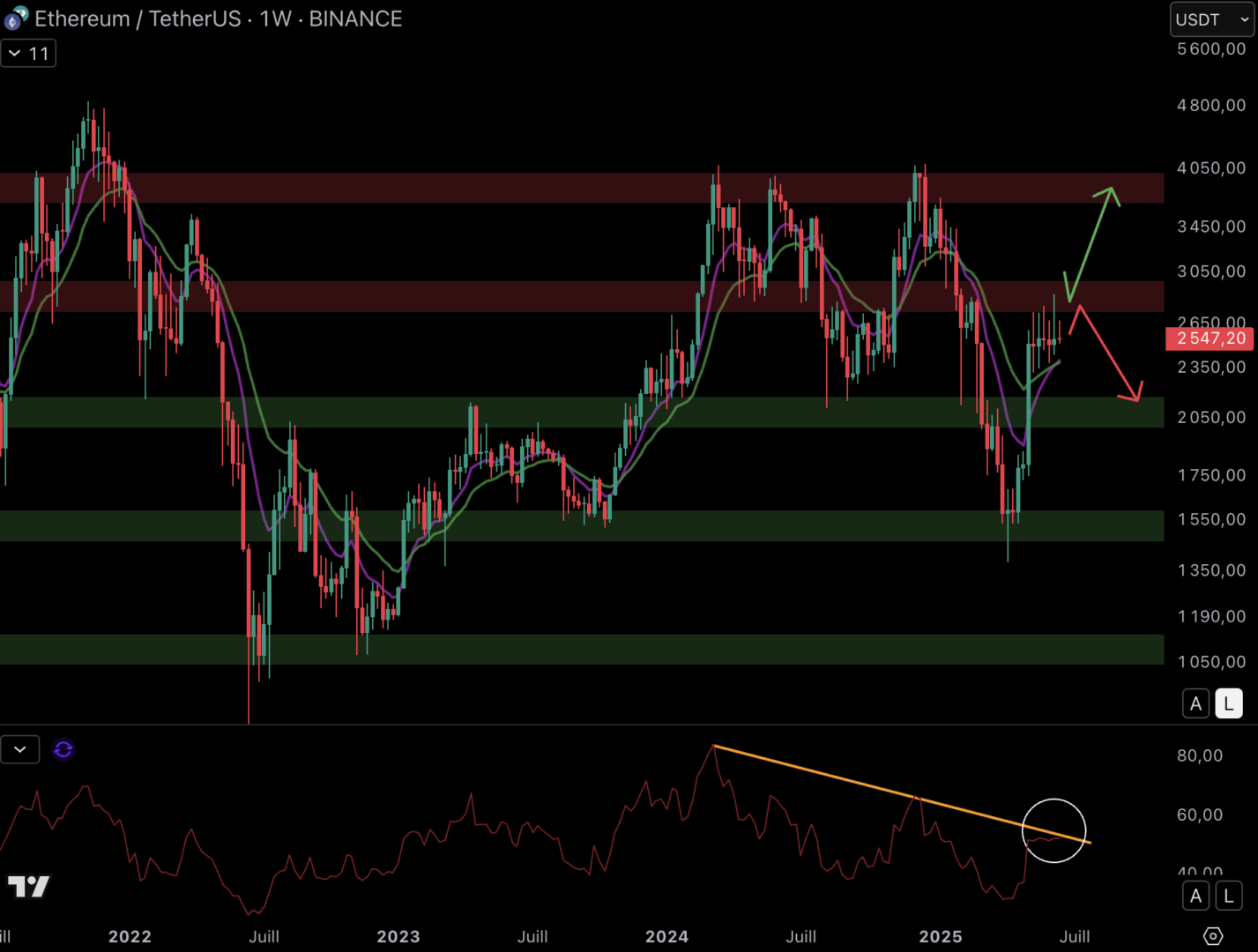
Task: Click the 1 190,00 price axis label
Action: tap(1212, 616)
